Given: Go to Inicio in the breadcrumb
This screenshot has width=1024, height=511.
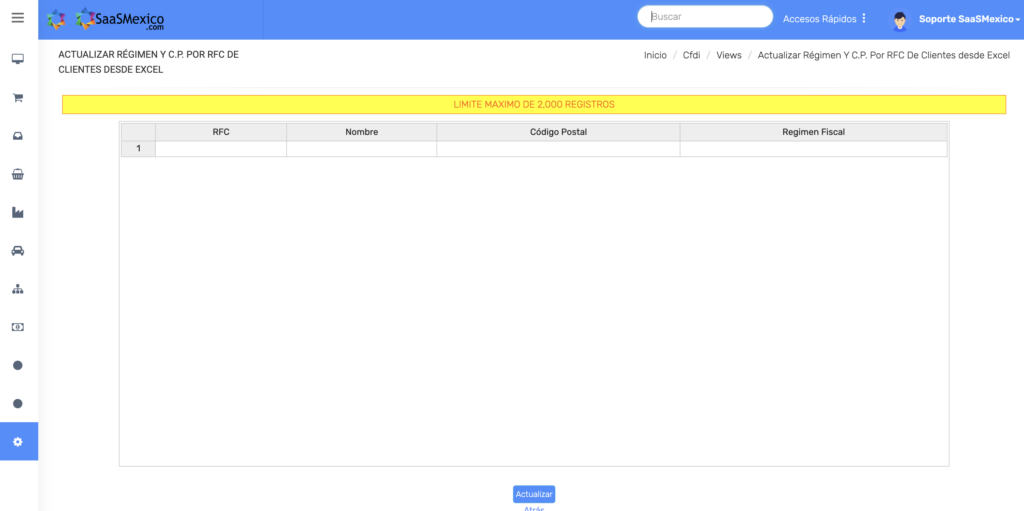Looking at the screenshot, I should (655, 55).
